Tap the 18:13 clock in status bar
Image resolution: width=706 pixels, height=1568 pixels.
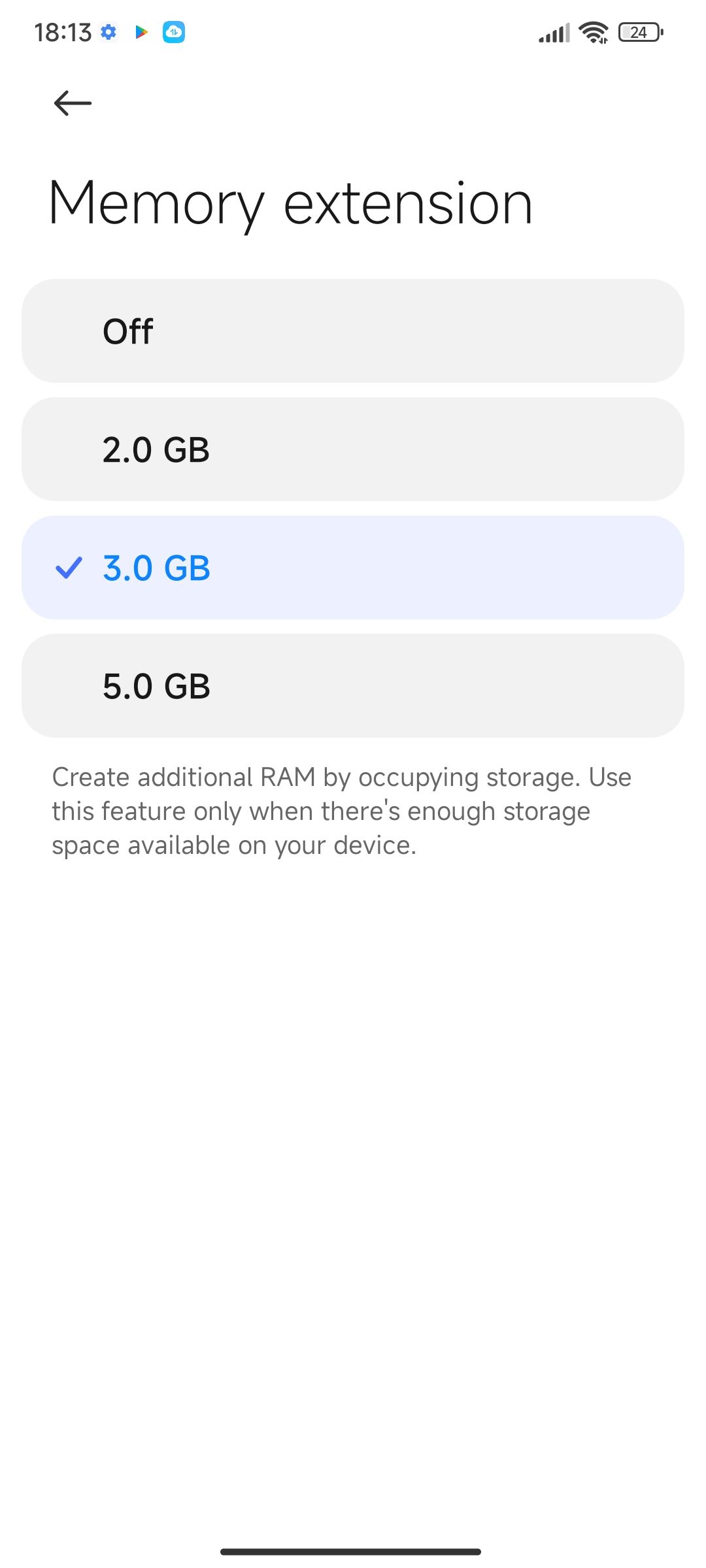click(x=63, y=32)
